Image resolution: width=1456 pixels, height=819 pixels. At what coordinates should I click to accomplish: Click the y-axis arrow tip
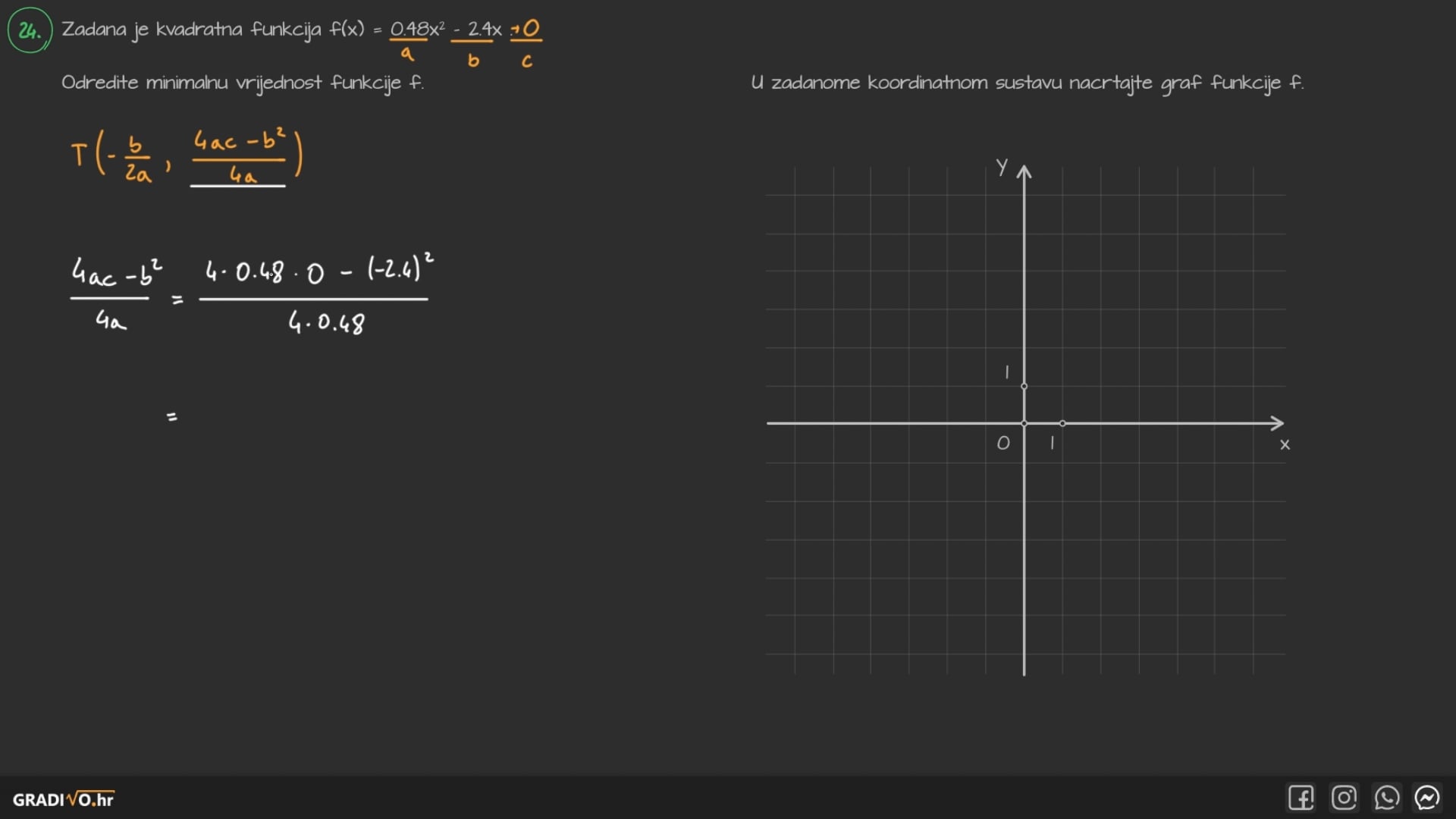click(x=1024, y=169)
